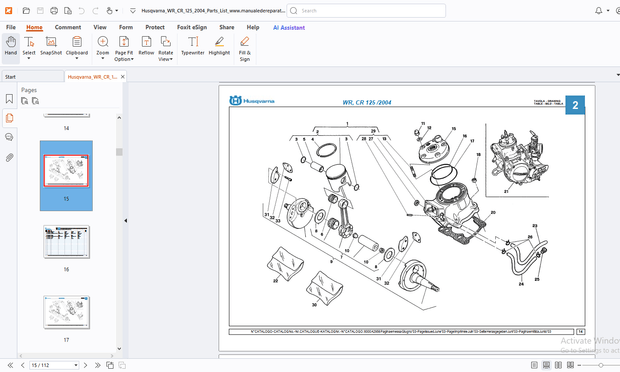Switch to continuous page view mode
620x372 pixels.
[546, 365]
